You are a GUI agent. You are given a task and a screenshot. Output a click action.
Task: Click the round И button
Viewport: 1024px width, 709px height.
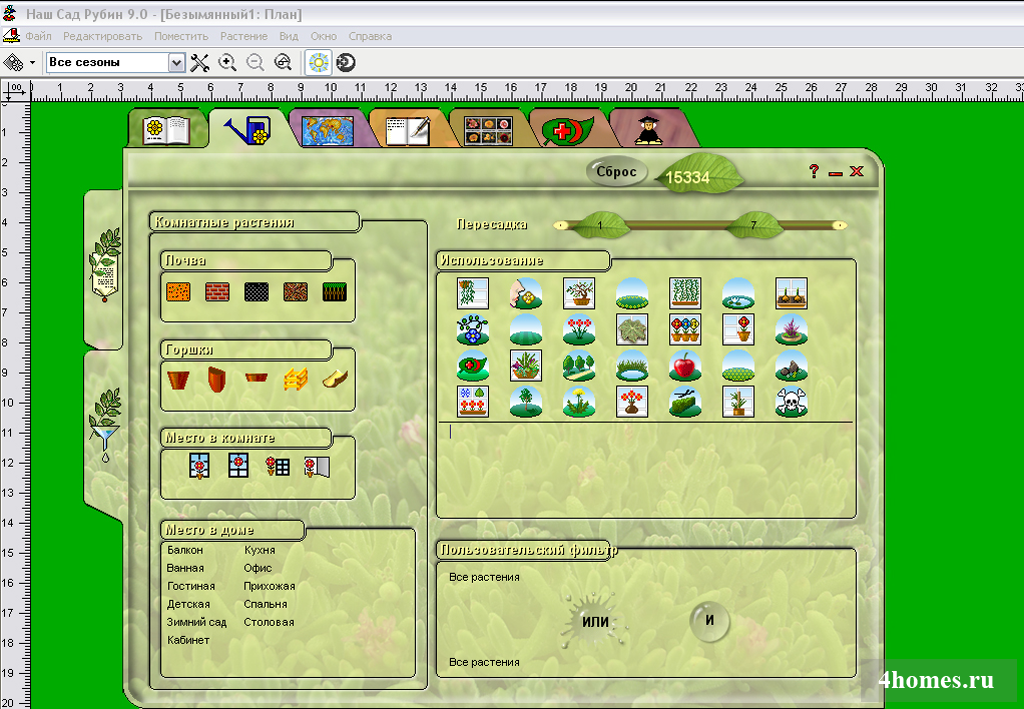pyautogui.click(x=709, y=621)
